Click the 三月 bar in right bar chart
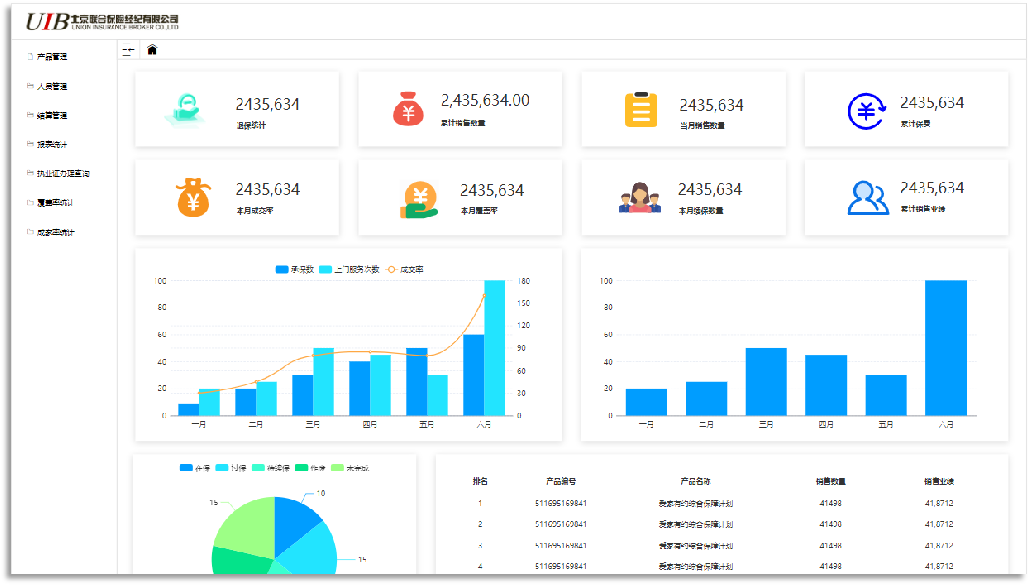Screen dimensions: 1031x585 click(x=766, y=382)
